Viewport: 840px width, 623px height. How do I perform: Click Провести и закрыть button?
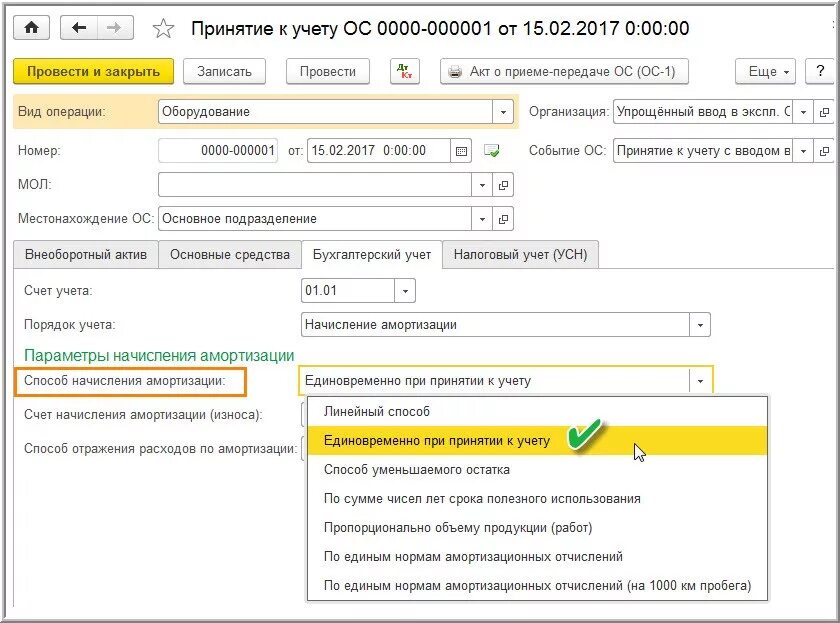tap(93, 71)
